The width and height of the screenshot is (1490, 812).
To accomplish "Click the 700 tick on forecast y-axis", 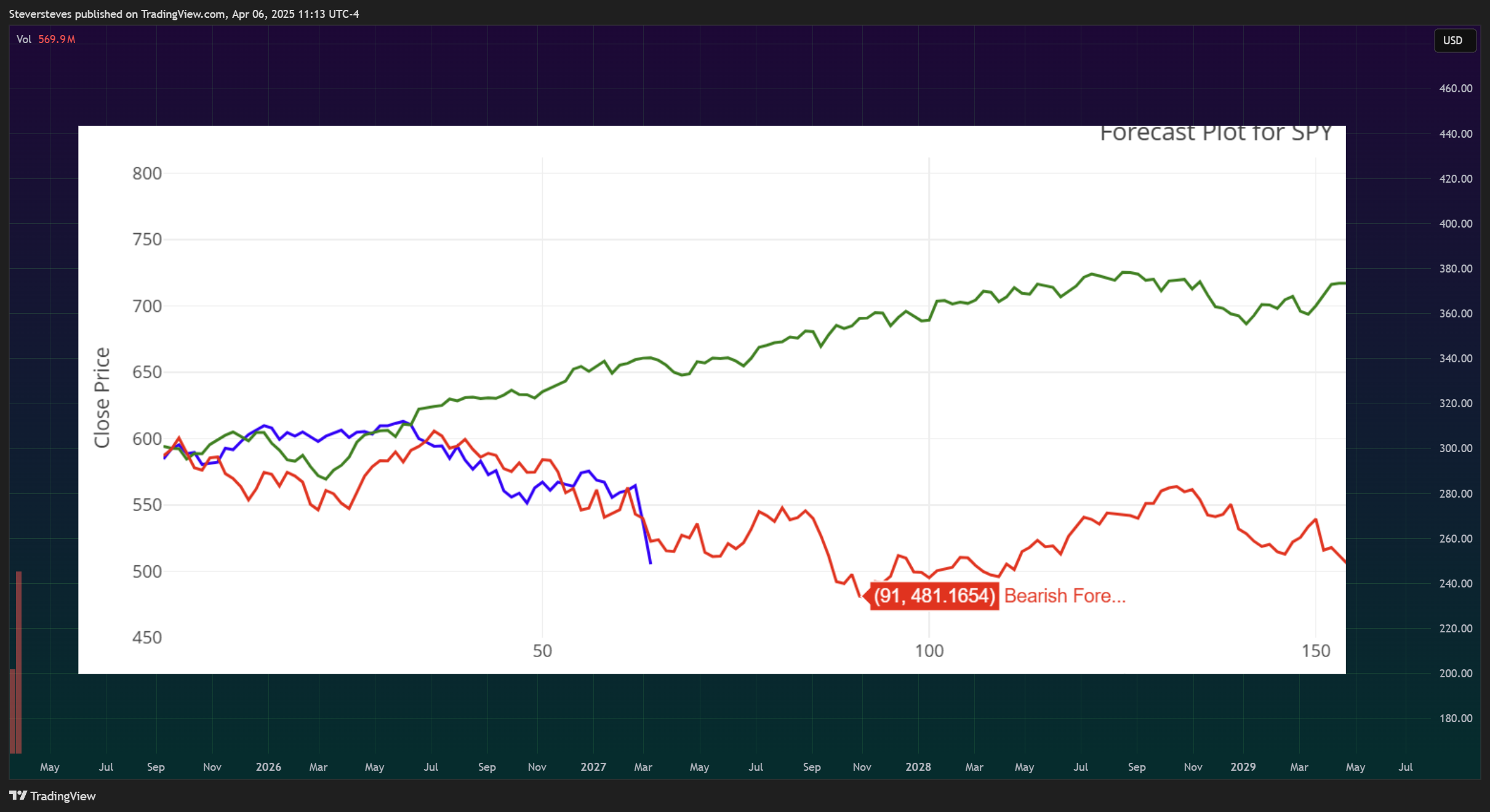I will [147, 306].
